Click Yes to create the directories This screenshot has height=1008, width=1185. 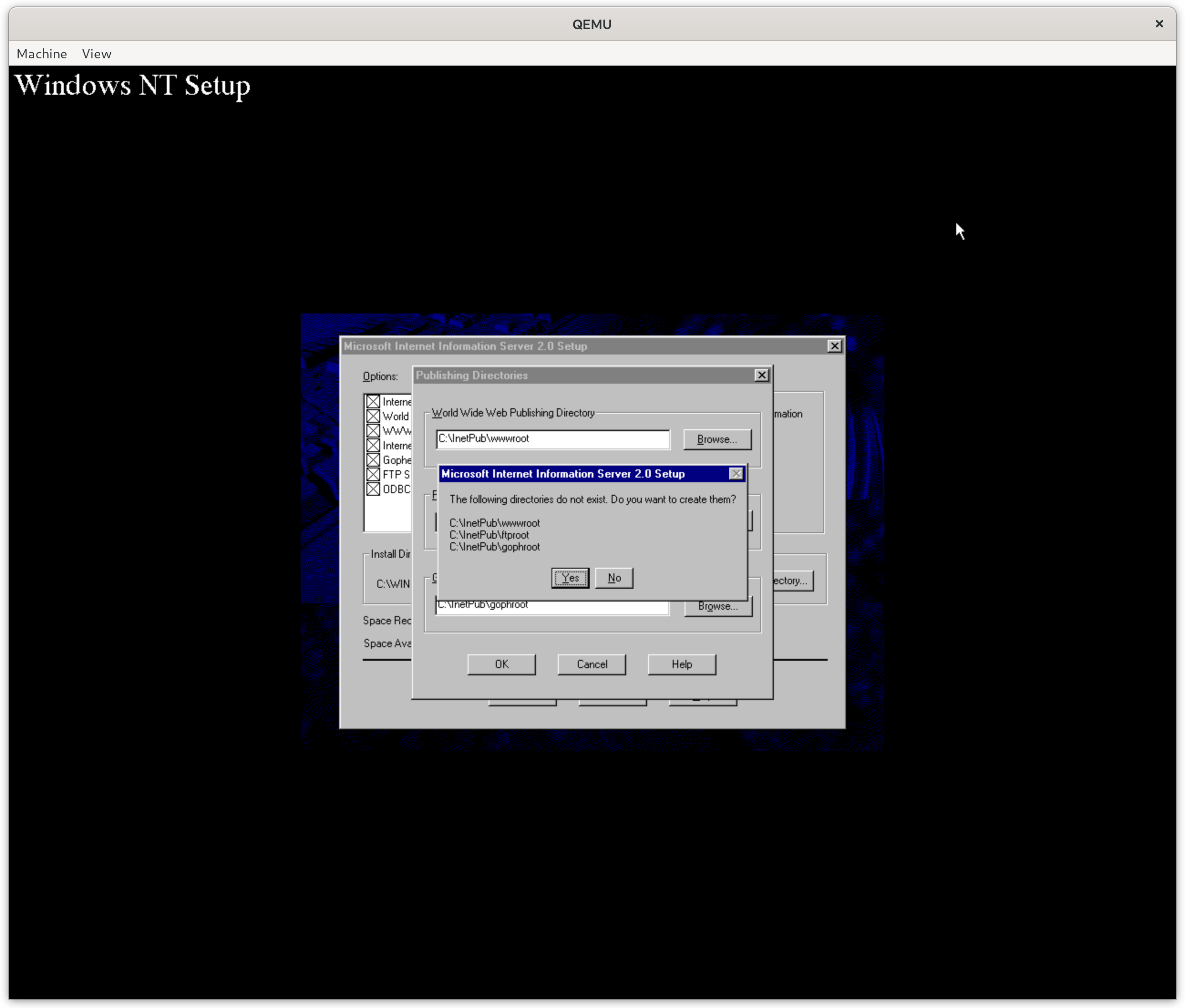570,578
